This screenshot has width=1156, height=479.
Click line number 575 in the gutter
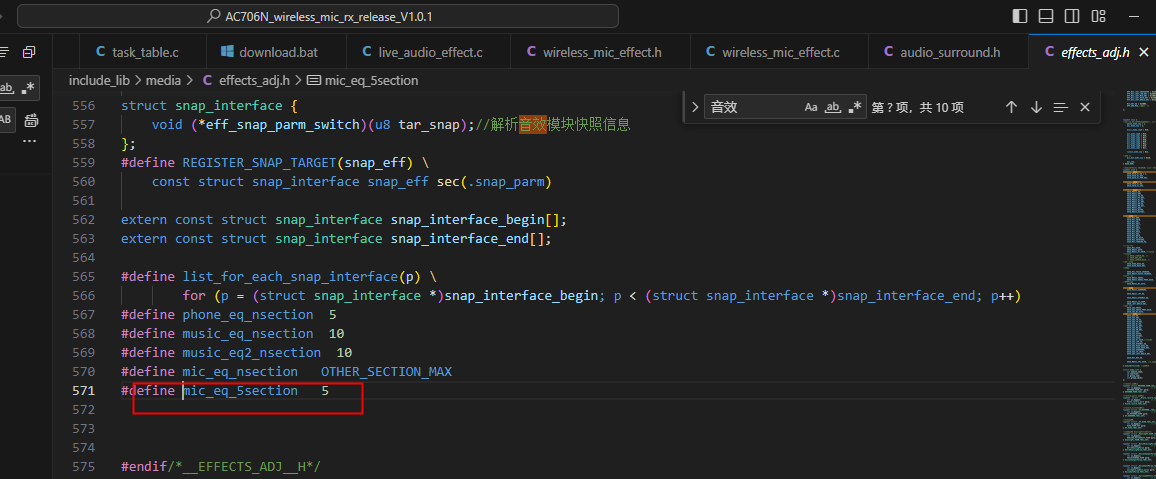coord(83,466)
